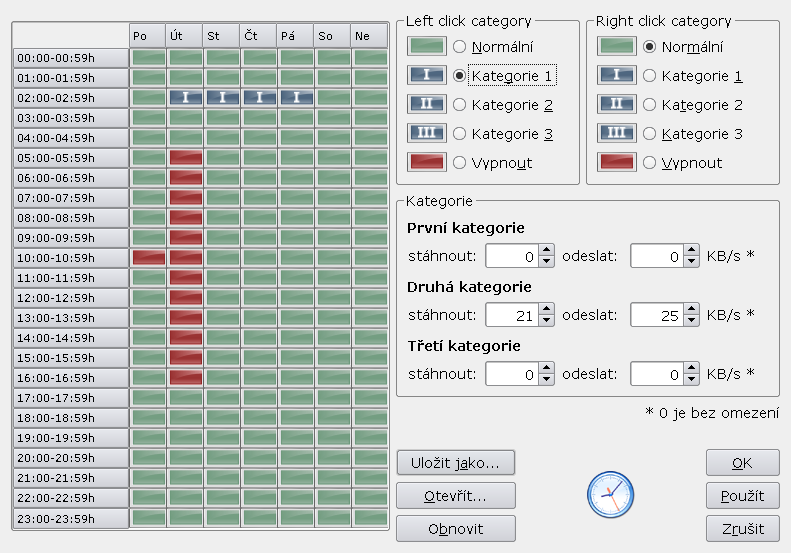Click the Kategorie I cell for Út at 02:00-02:59h
Image resolution: width=791 pixels, height=553 pixels.
pyautogui.click(x=186, y=98)
